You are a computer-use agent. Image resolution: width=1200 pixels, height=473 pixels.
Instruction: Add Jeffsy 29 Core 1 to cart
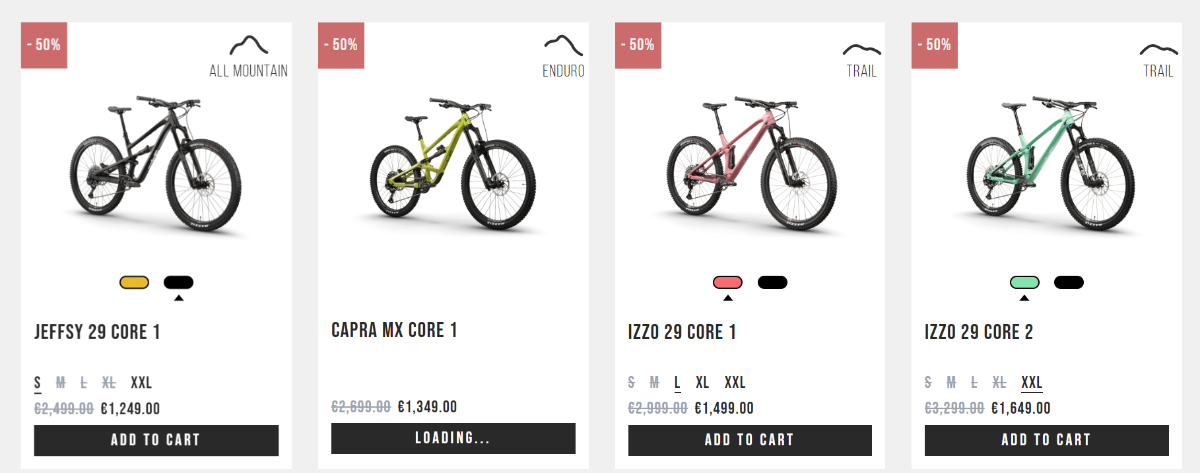[x=156, y=440]
